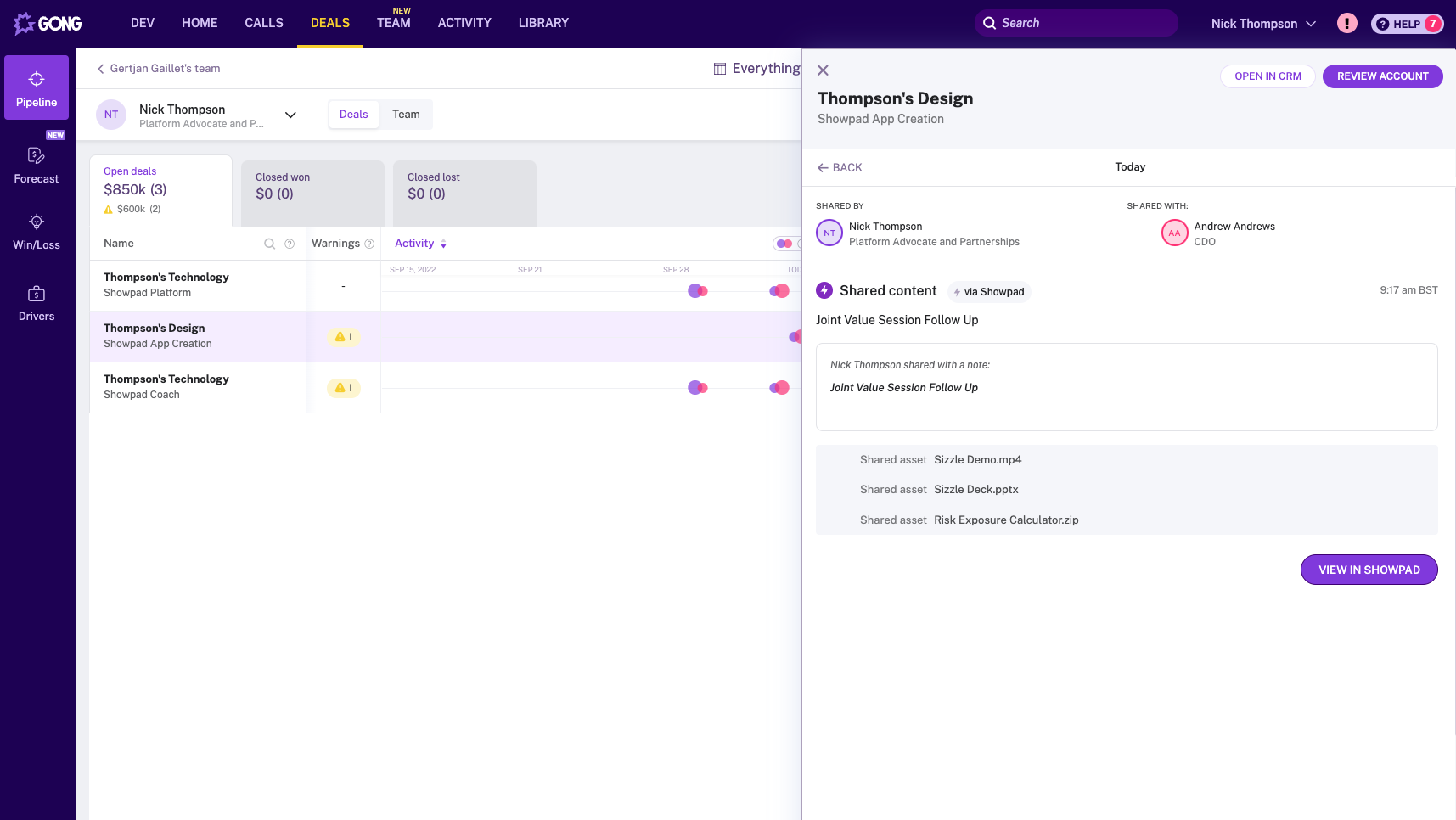The height and width of the screenshot is (820, 1456).
Task: Open the Nick Thompson account menu
Action: [1262, 24]
